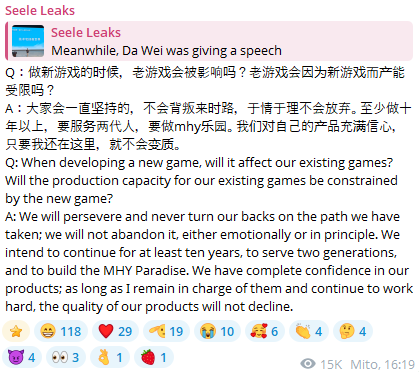The width and height of the screenshot is (419, 372).
Task: Click the English translated answer paragraph
Action: coord(209,261)
